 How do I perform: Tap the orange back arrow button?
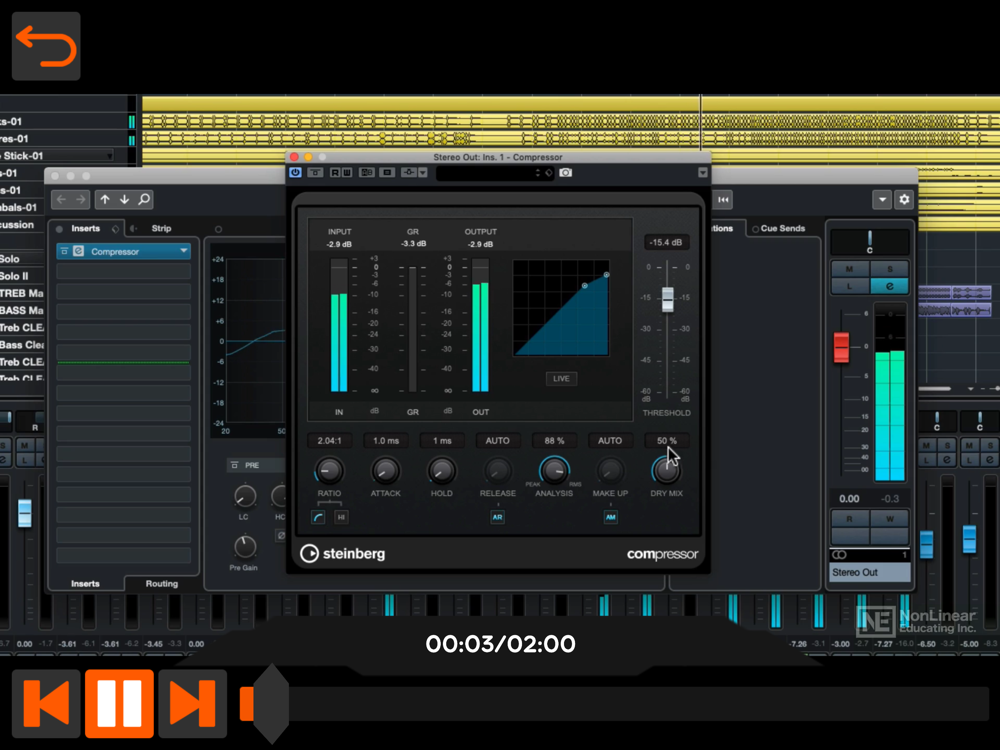(46, 46)
